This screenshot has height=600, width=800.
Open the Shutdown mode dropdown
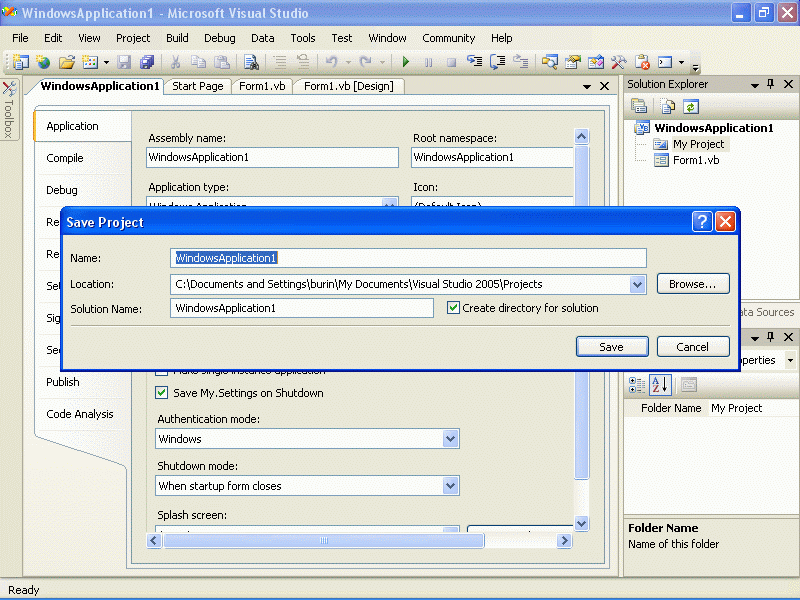[450, 486]
